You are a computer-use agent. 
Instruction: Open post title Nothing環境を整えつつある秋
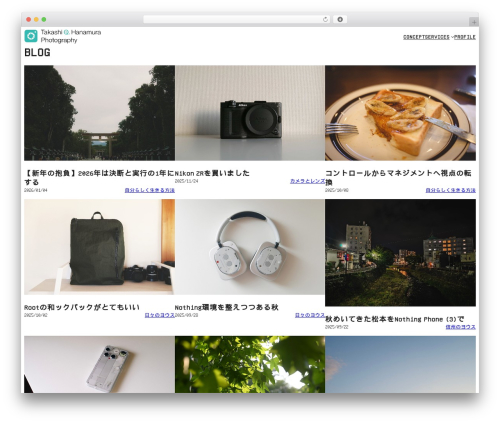227,307
